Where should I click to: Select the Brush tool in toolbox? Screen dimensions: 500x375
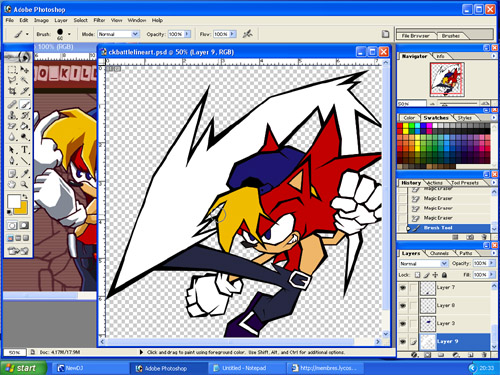[x=24, y=105]
